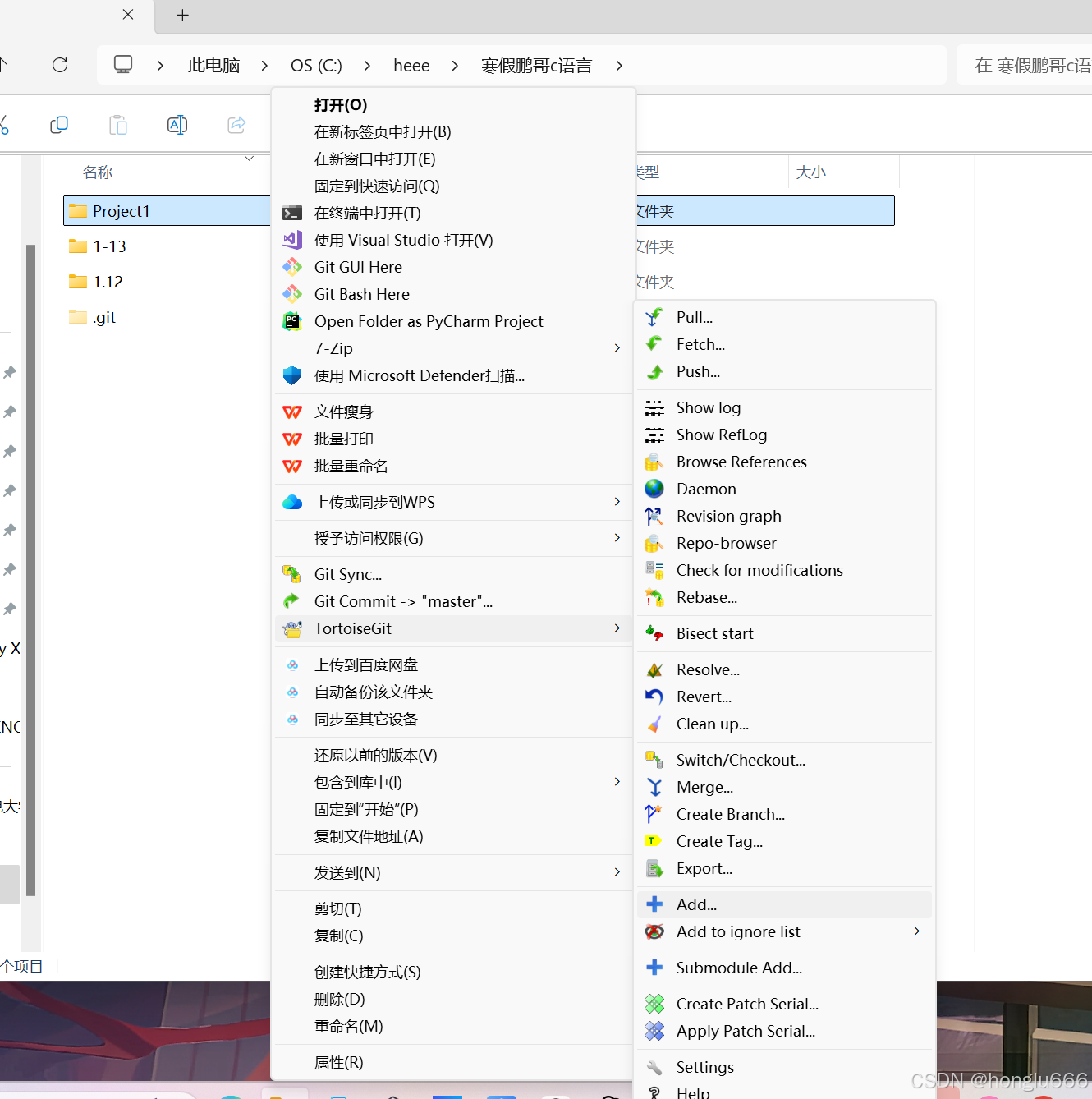Screen dimensions: 1092x1099
Task: Click the 大小 column header
Action: coord(811,172)
